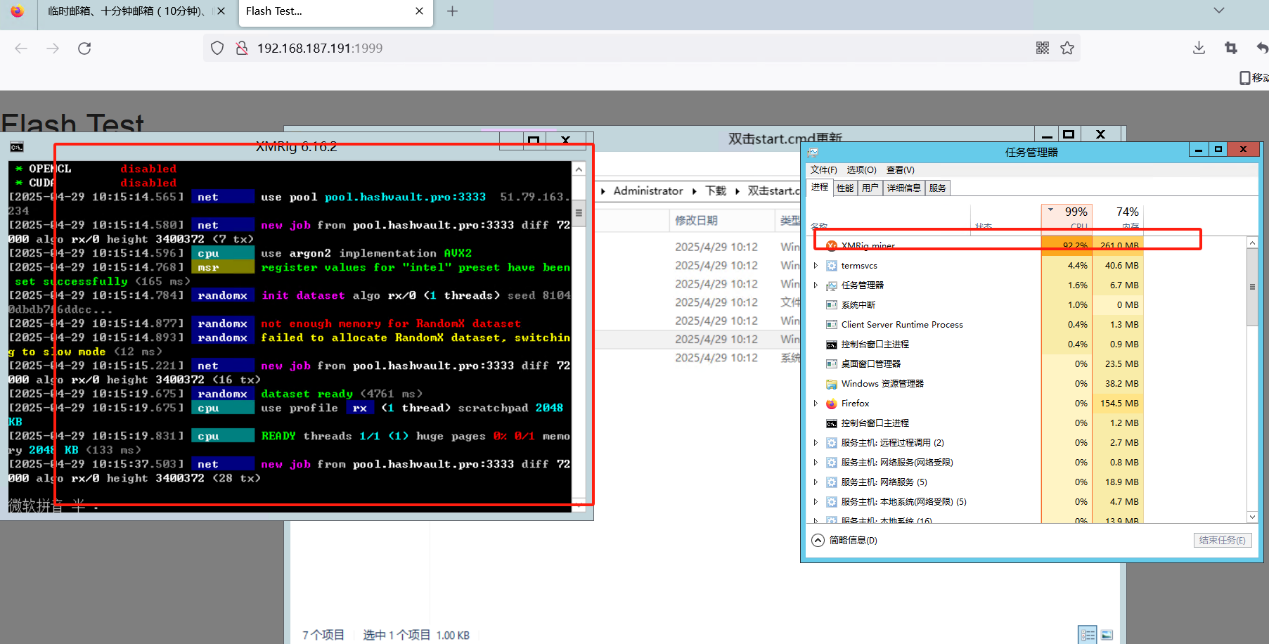Sort processes by the 74% memory column
Screen dimensions: 1269x644
1117,217
